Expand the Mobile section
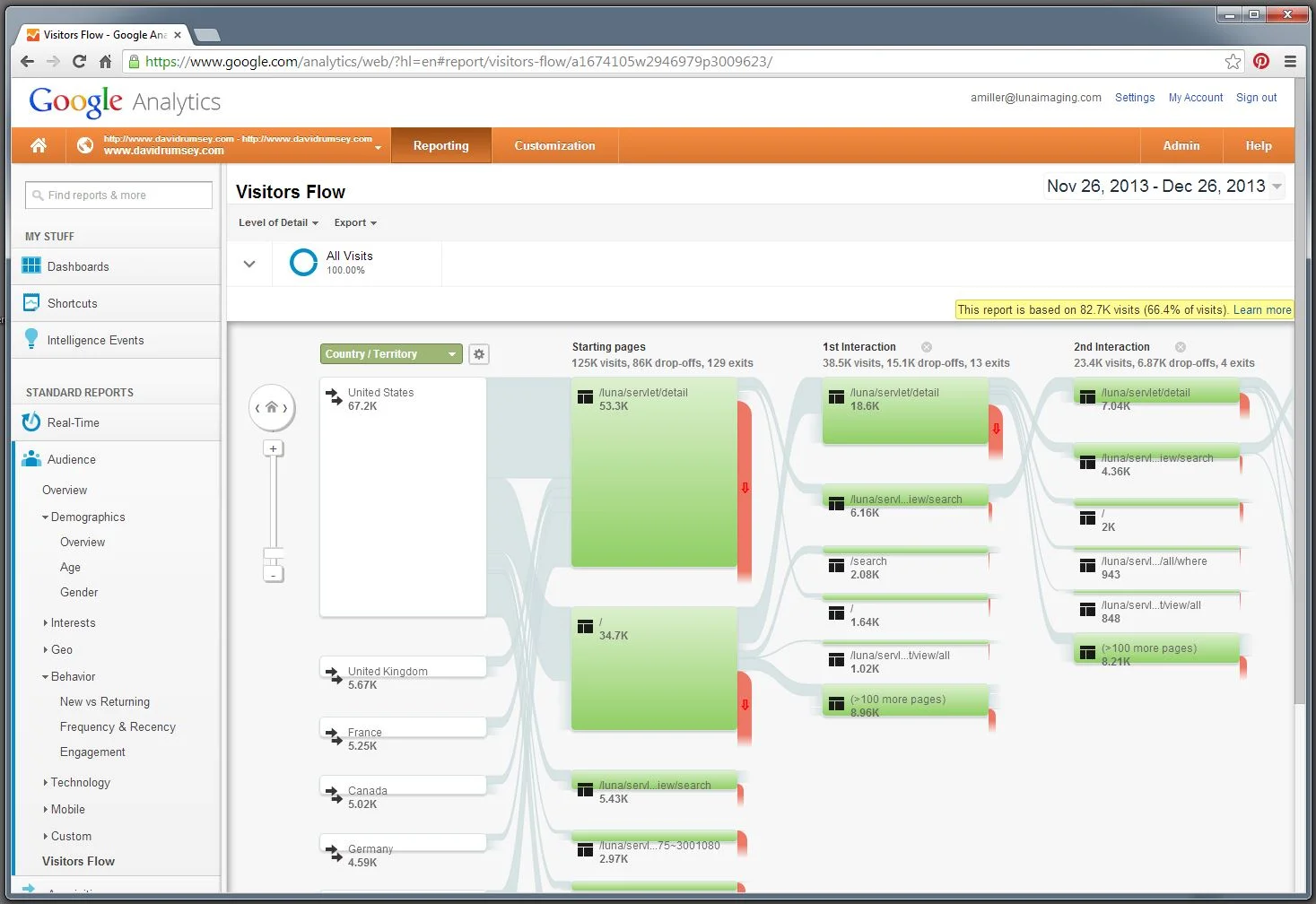The height and width of the screenshot is (904, 1316). click(45, 809)
